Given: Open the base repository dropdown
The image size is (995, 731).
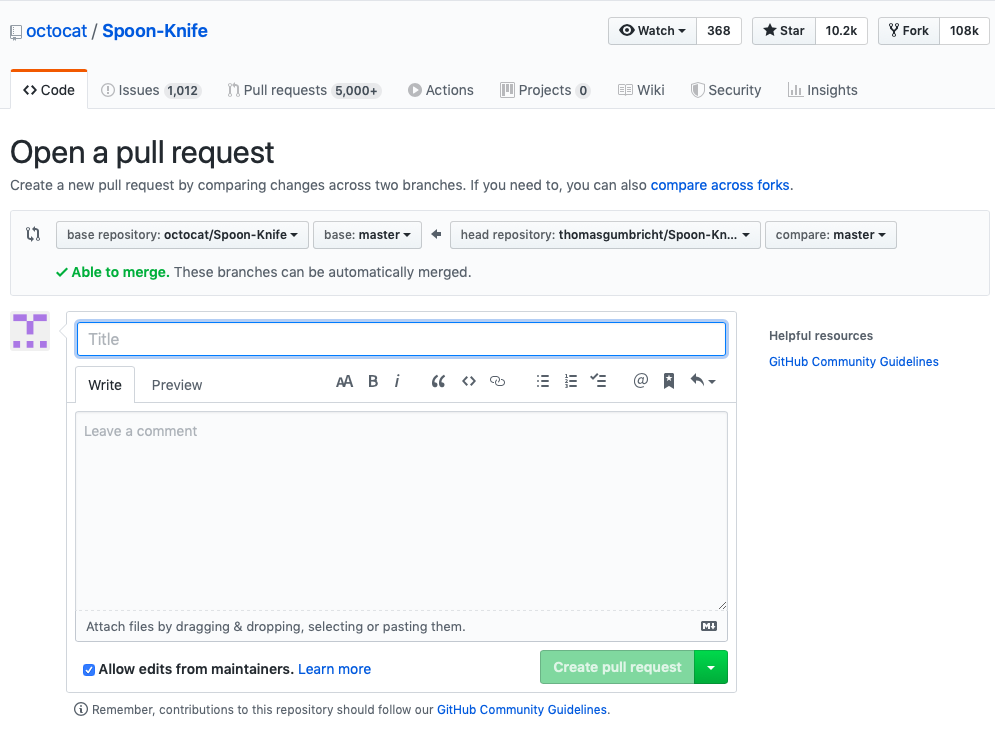Looking at the screenshot, I should [182, 235].
